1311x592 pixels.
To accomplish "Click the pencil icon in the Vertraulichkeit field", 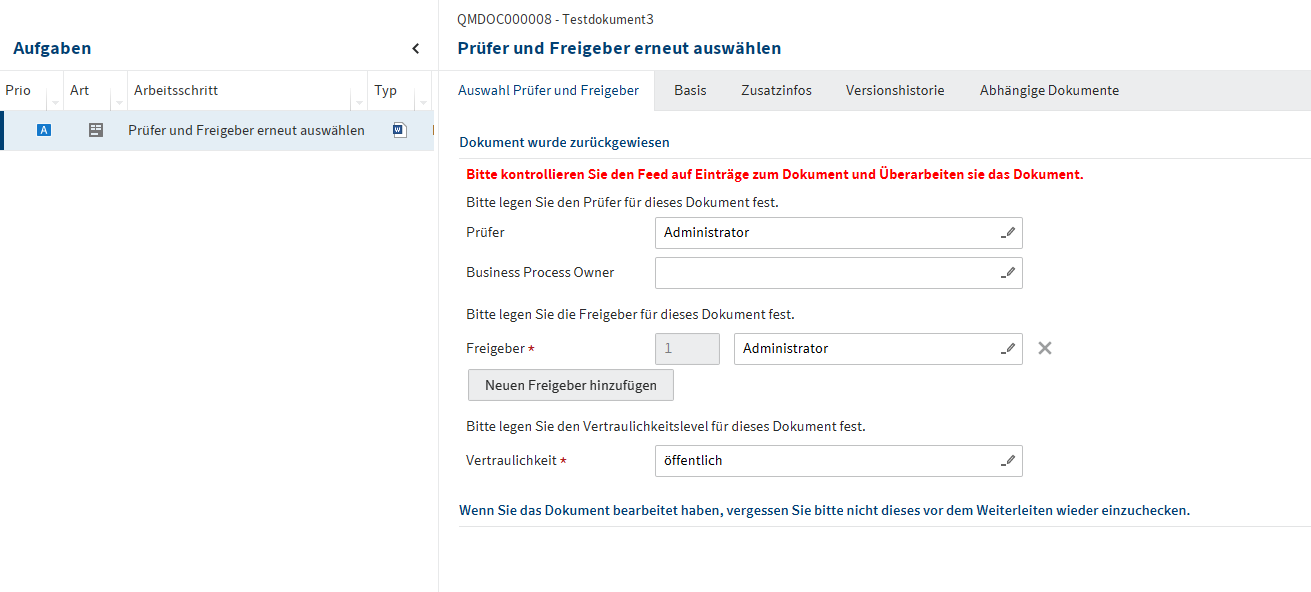I will pyautogui.click(x=1008, y=461).
